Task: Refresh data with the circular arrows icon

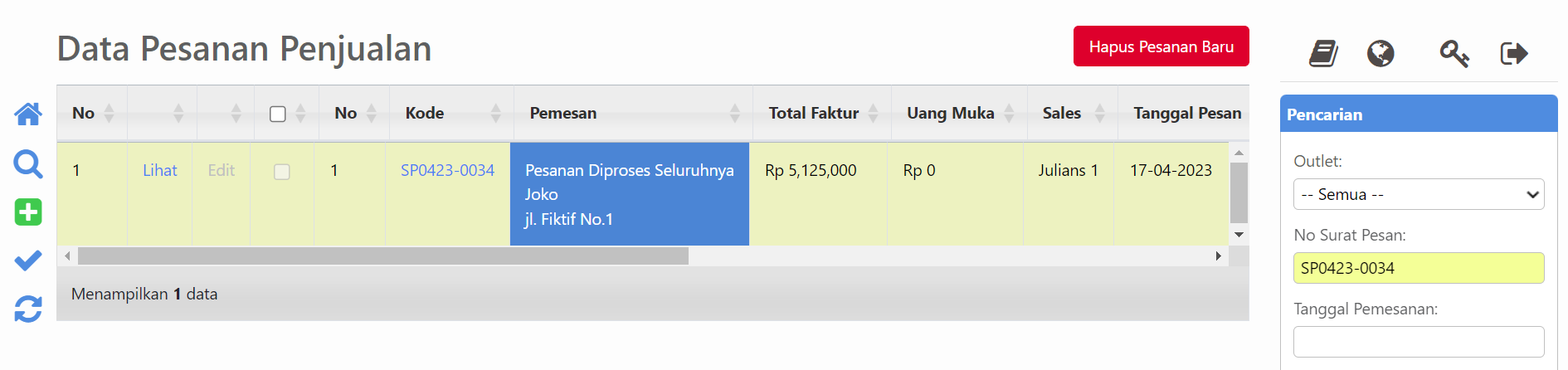Action: (x=28, y=309)
